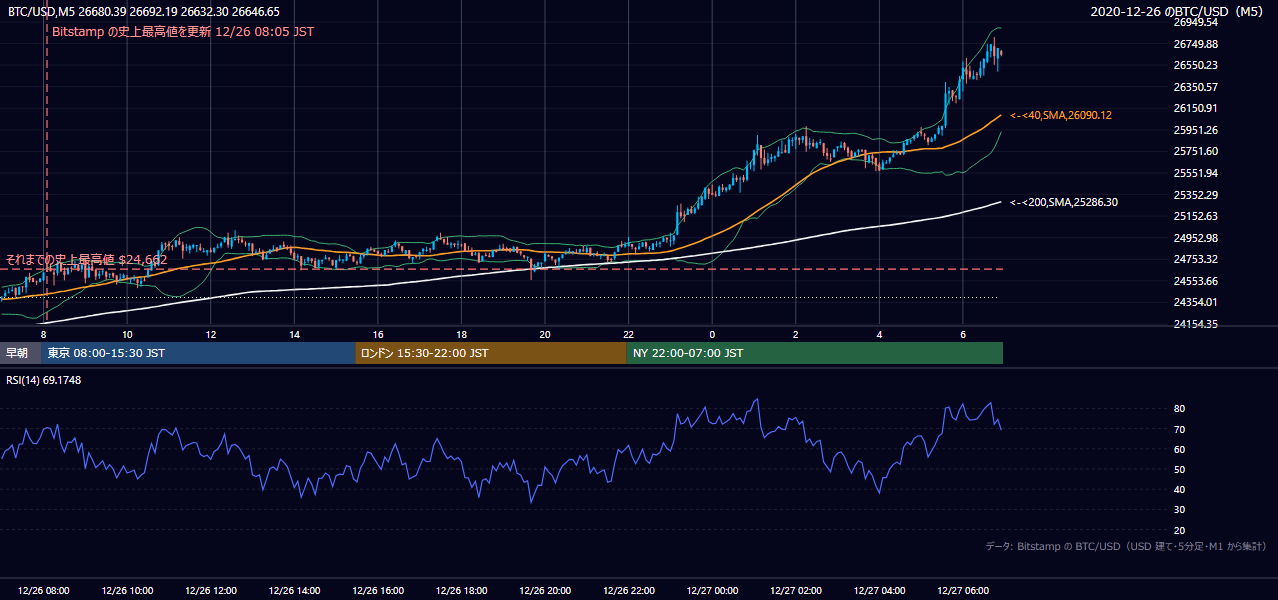This screenshot has width=1278, height=600.
Task: Click the RSI axis level 70
Action: [1180, 429]
